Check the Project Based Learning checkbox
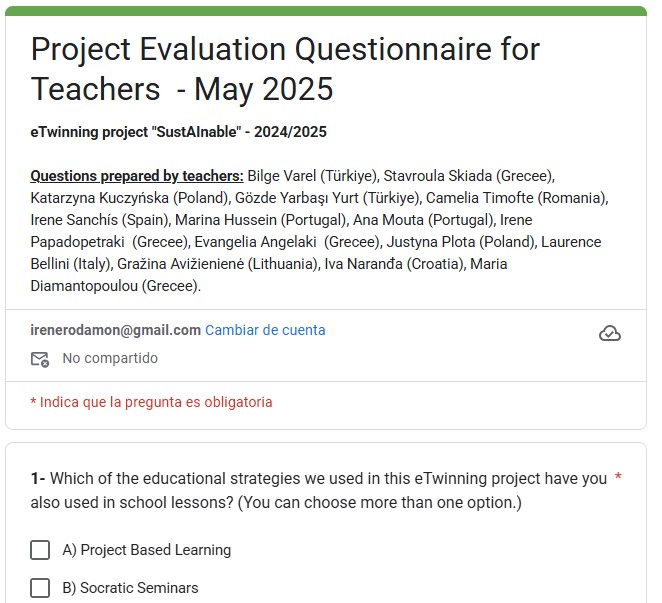 pos(40,550)
